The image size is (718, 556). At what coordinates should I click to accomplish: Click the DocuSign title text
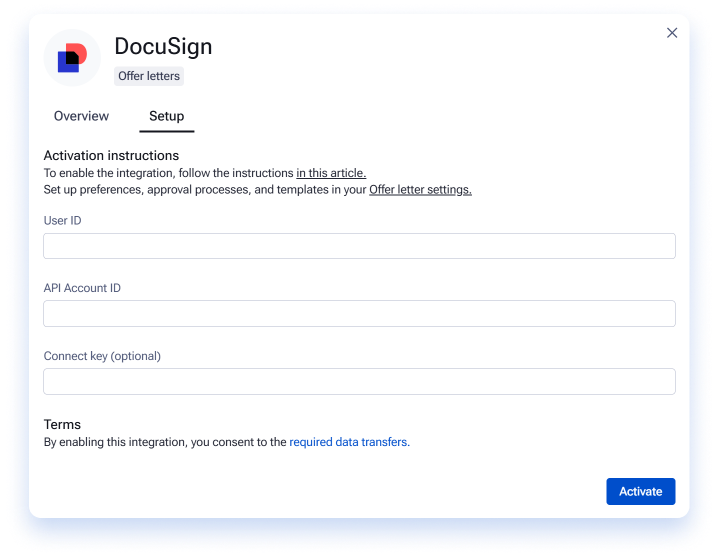coord(163,47)
